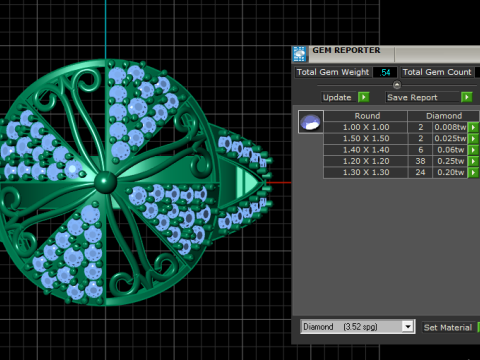The width and height of the screenshot is (480, 360).
Task: Click the 0.06tw weight cell
Action: 450,150
